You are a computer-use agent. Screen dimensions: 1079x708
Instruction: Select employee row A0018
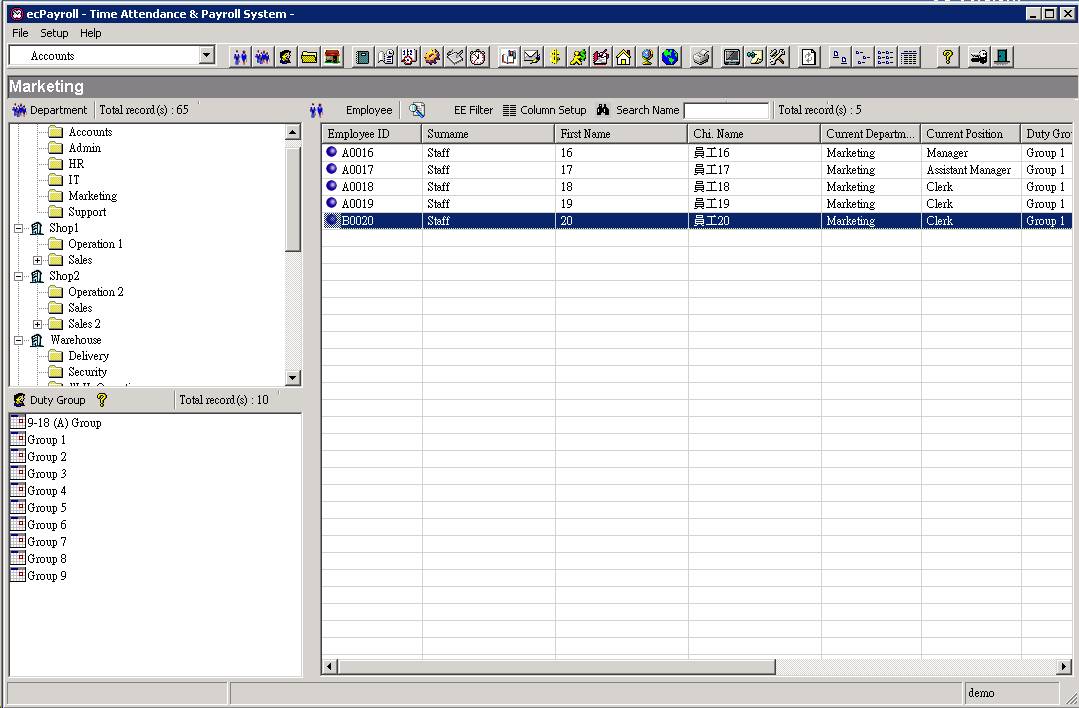[696, 186]
